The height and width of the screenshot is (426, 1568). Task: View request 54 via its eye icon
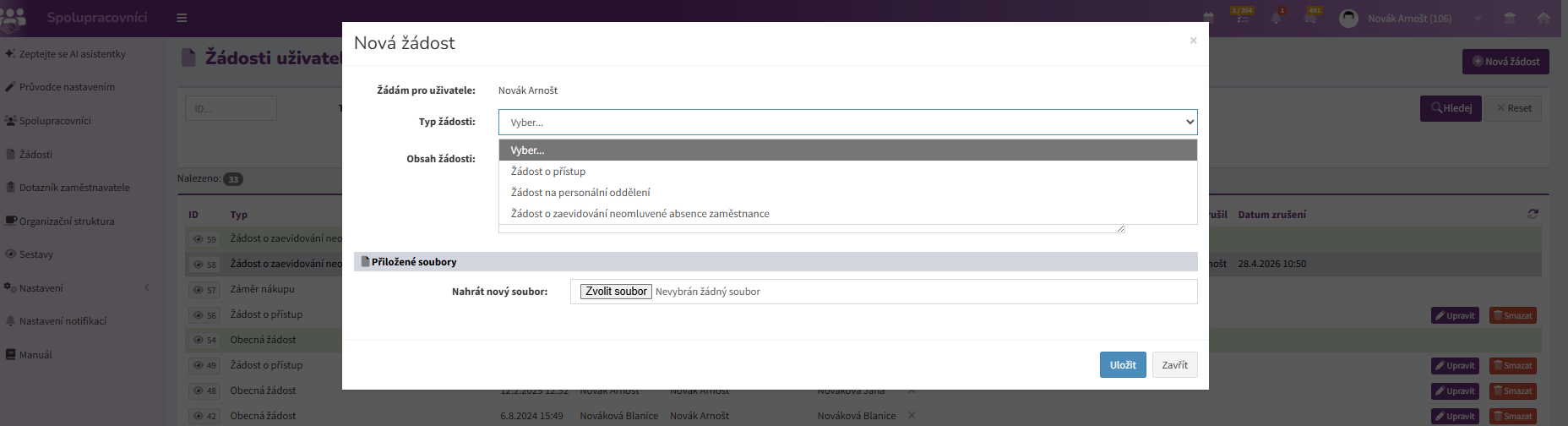point(204,340)
